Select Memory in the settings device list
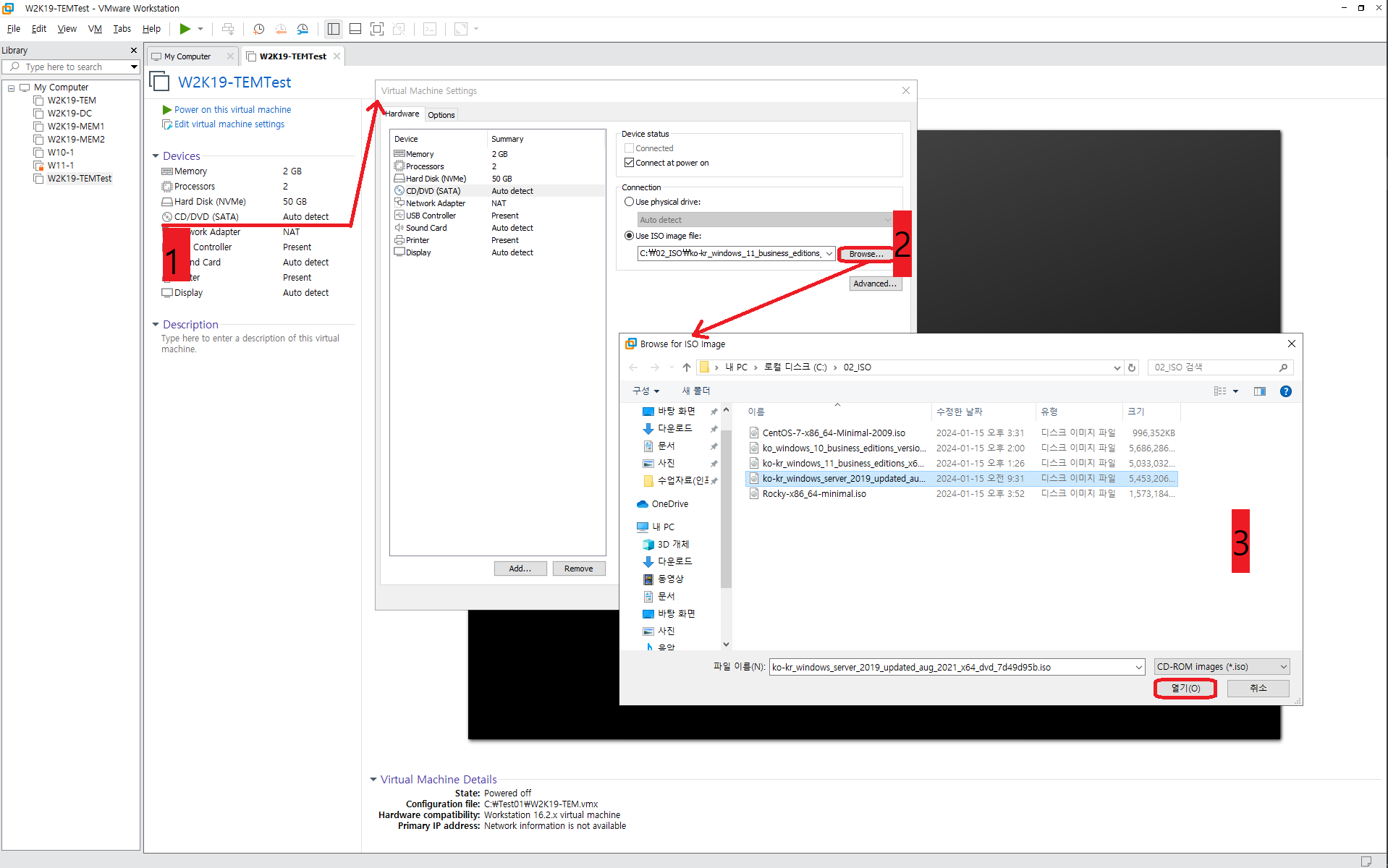This screenshot has width=1388, height=868. pyautogui.click(x=497, y=154)
